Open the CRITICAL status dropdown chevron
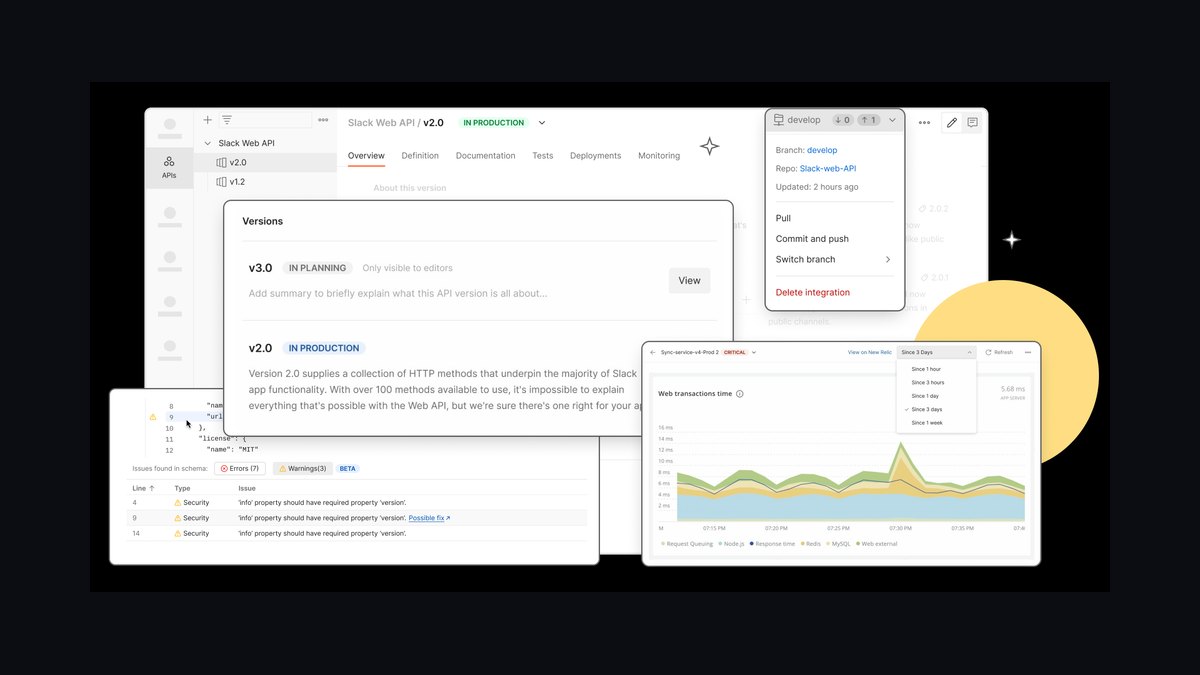Screen dimensions: 1200x675 [754, 352]
